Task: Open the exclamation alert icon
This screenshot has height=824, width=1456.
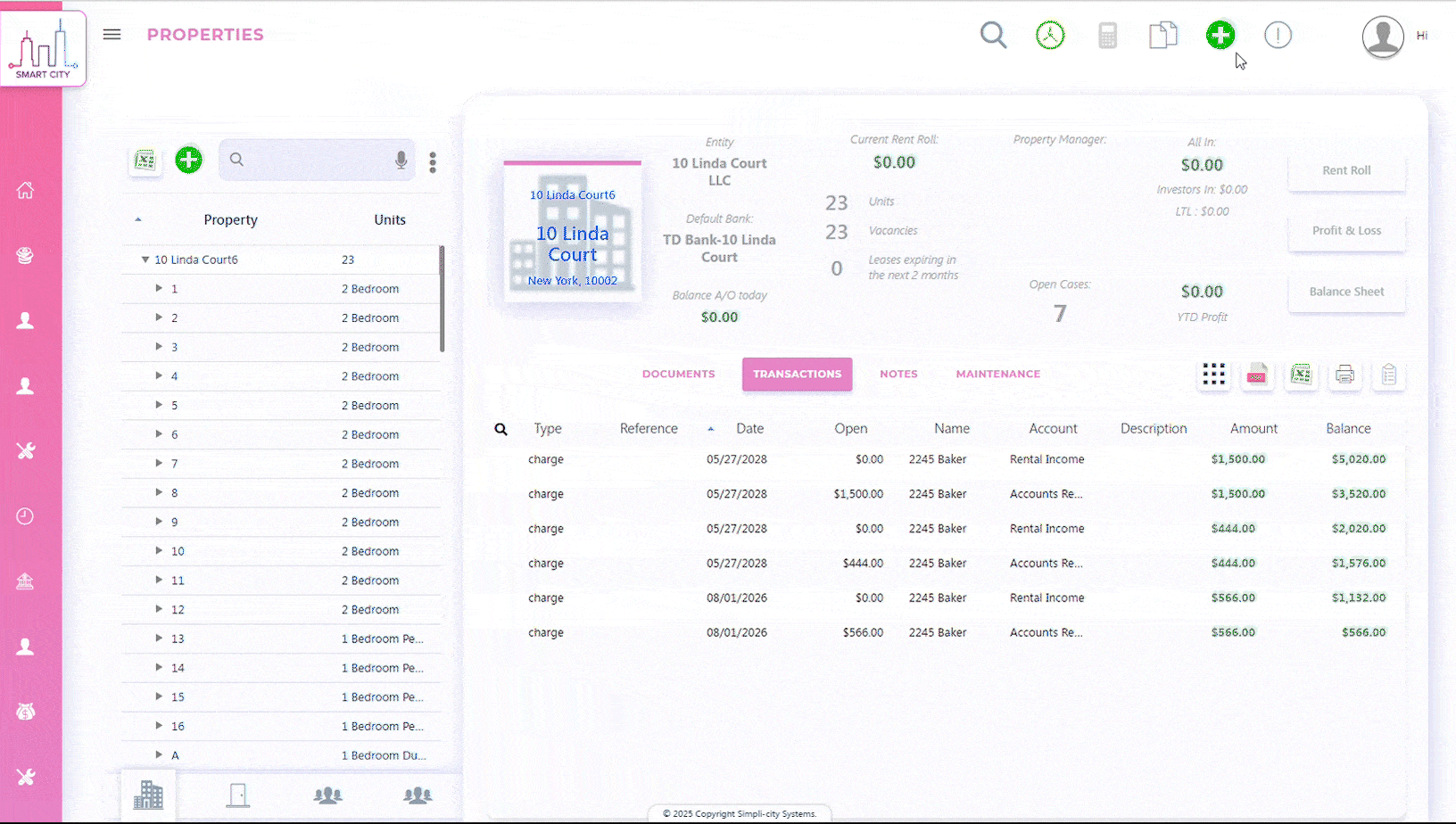Action: click(1278, 36)
